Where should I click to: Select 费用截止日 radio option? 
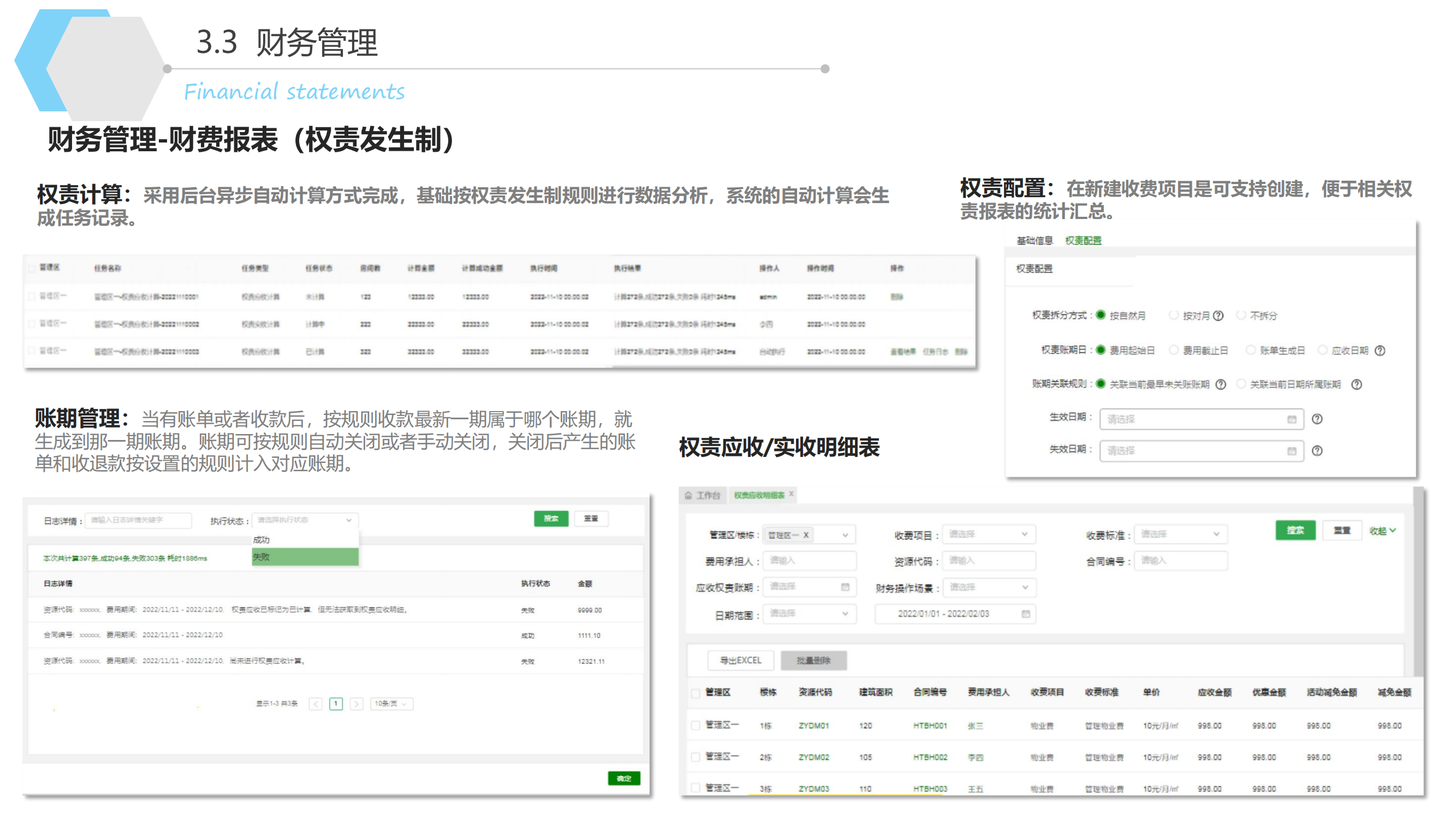[x=1174, y=351]
